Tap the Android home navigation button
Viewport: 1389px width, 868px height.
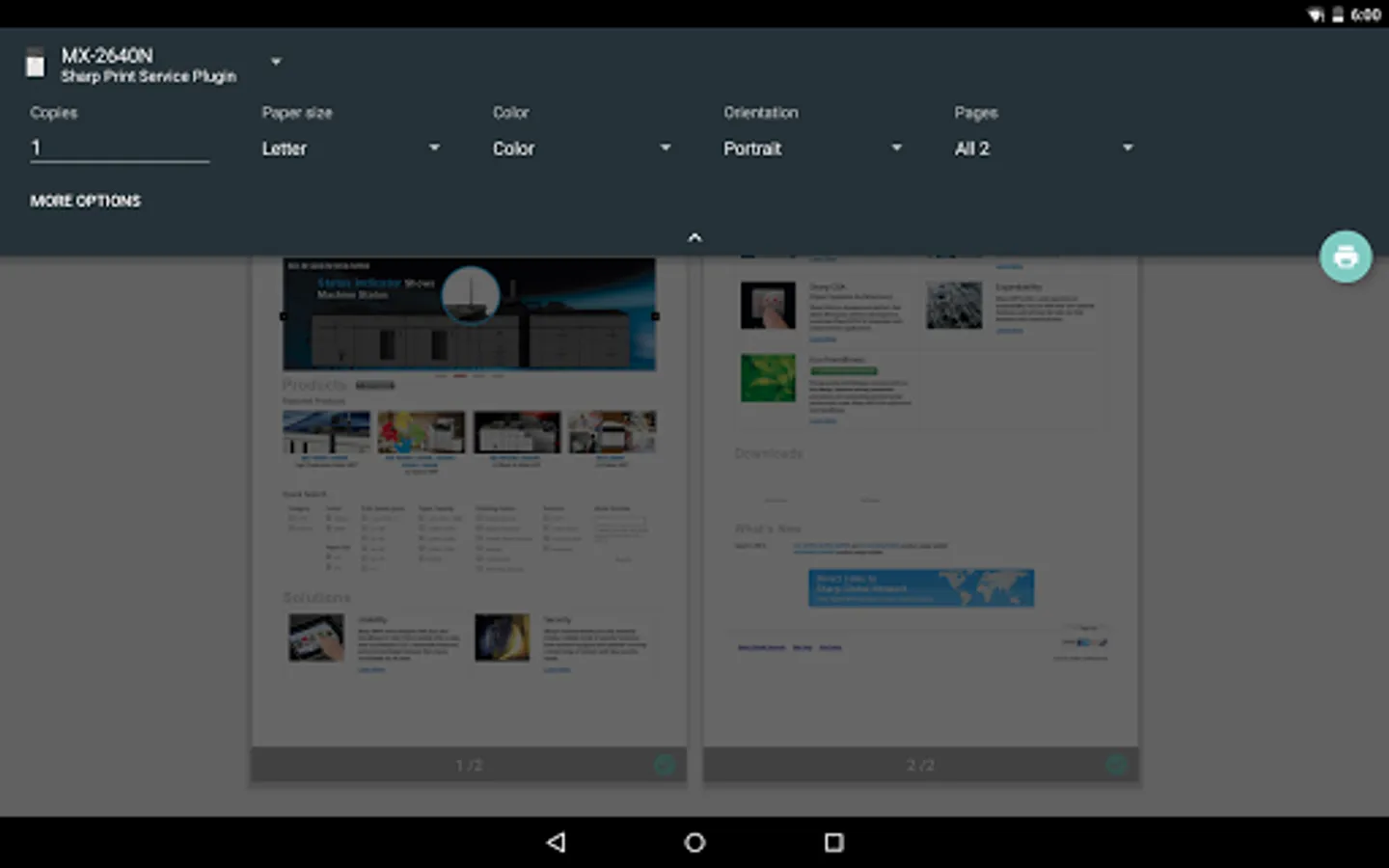pos(694,842)
